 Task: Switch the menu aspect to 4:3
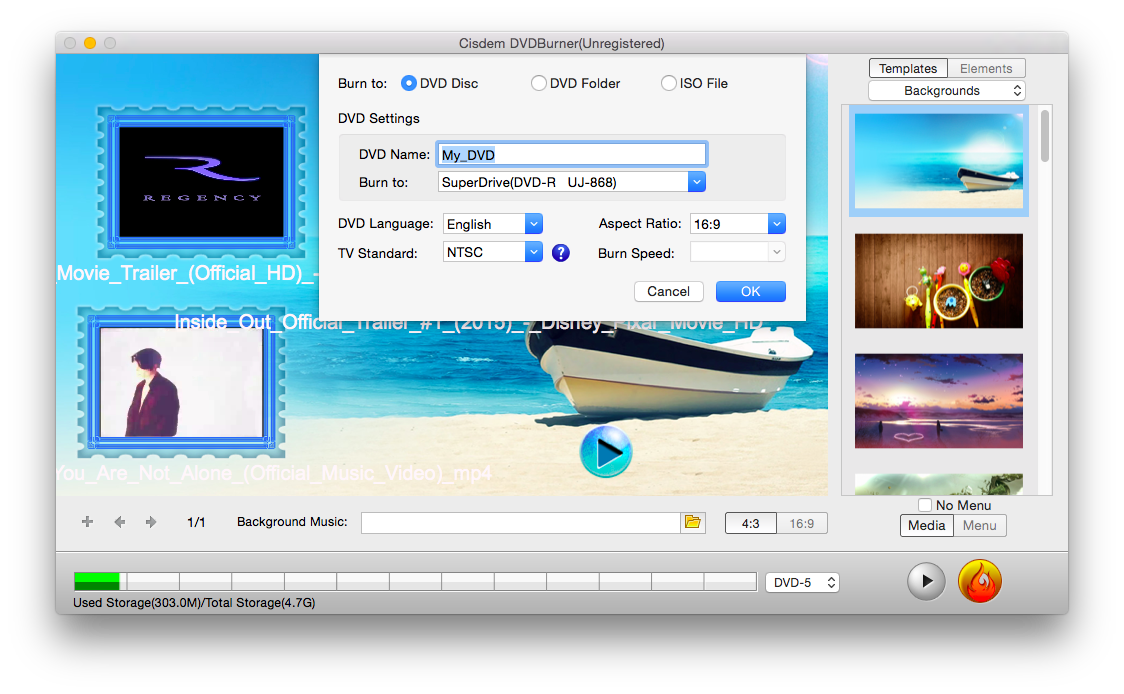(751, 523)
